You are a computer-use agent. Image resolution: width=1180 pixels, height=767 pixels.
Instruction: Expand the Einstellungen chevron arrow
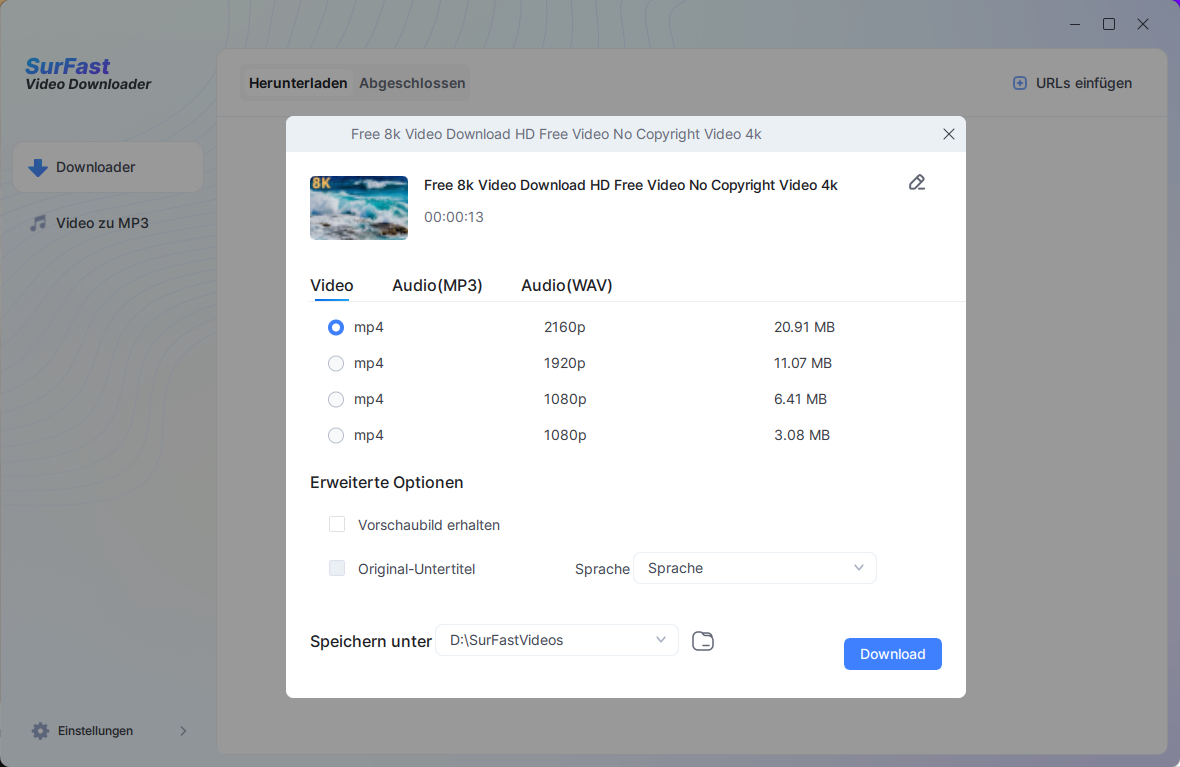[183, 731]
